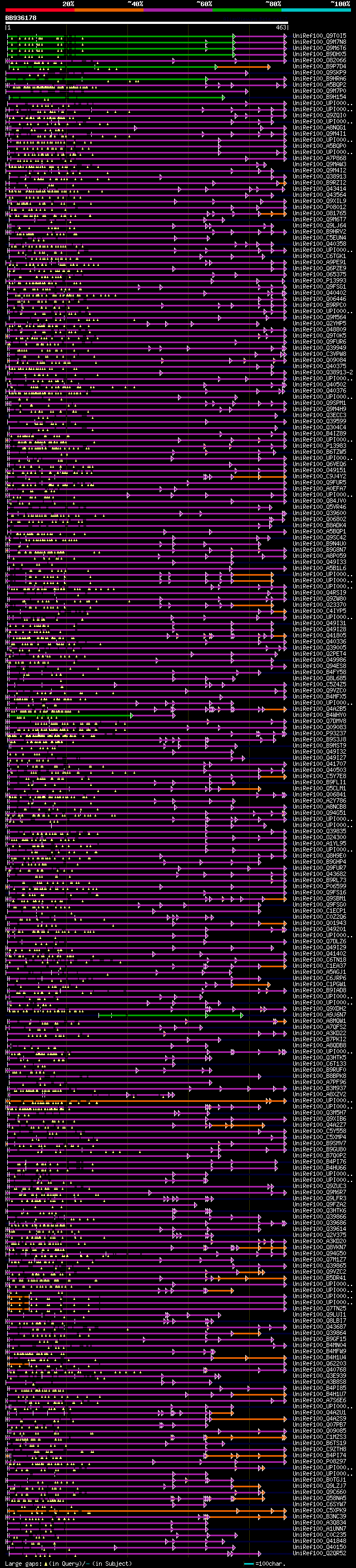Select the UniRef100_P13993 label
This screenshot has height=1568, width=356.
[x=319, y=280]
